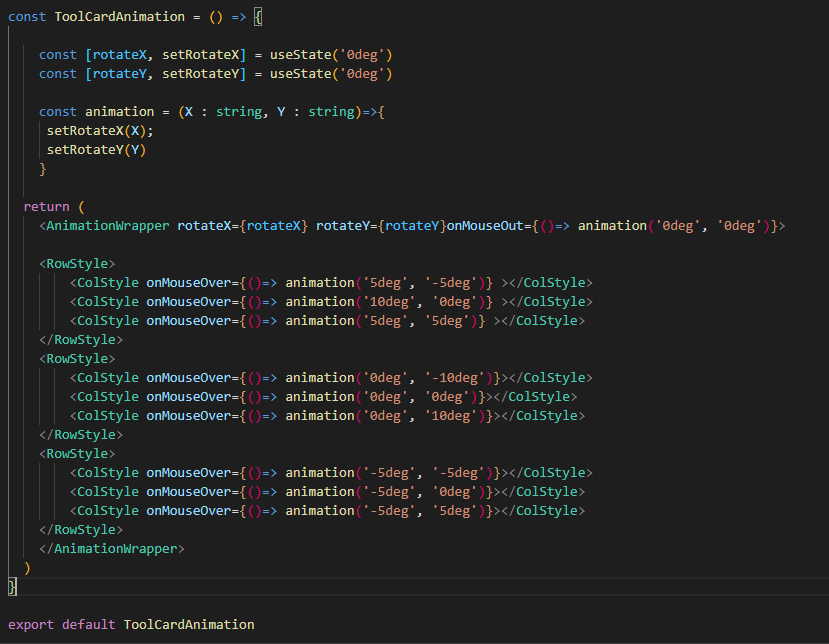Click the setRotateX(X); call

click(100, 131)
